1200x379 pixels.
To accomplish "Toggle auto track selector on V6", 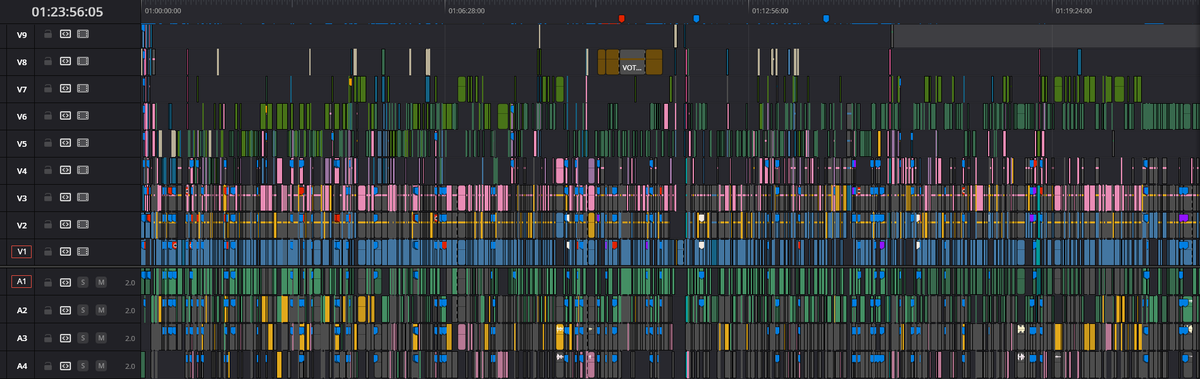I will coord(65,116).
